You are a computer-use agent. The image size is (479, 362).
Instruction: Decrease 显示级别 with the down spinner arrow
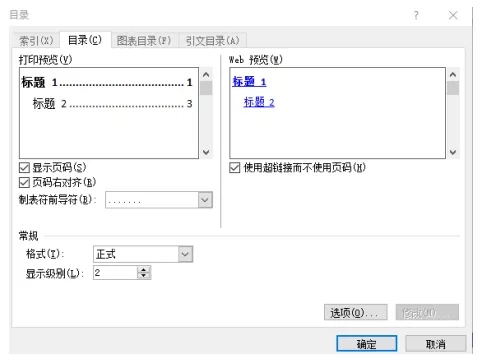(x=144, y=276)
